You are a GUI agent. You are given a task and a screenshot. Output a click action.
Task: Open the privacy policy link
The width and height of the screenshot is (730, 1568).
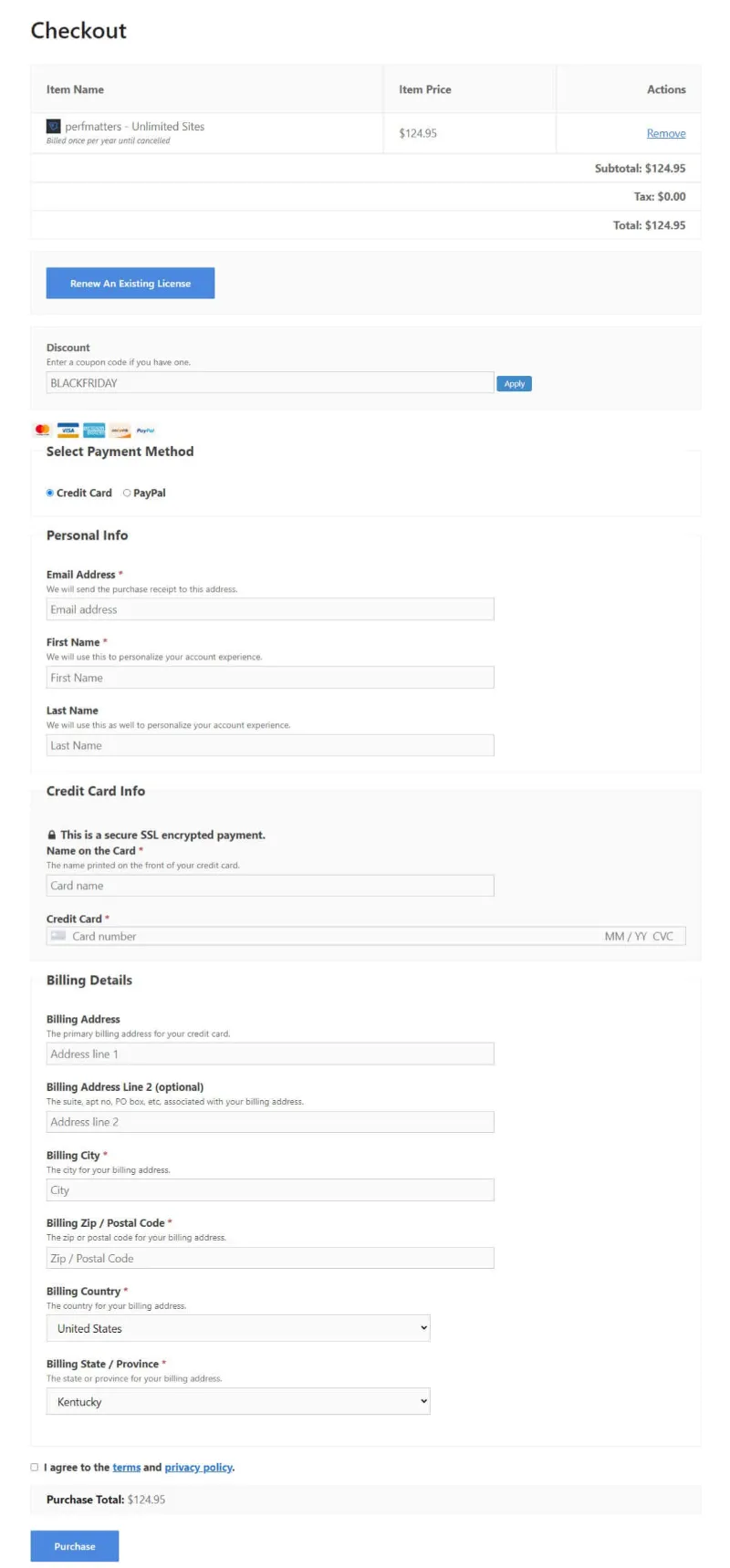[199, 1468]
